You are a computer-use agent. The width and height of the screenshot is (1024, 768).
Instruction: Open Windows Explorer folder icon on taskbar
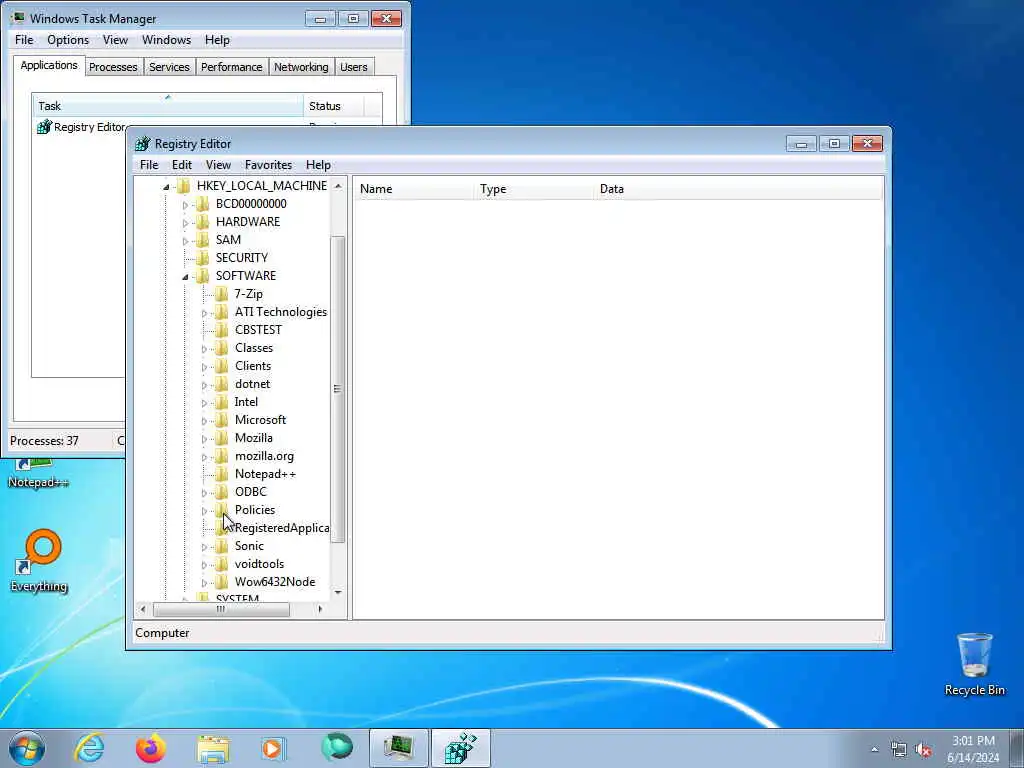tap(213, 749)
